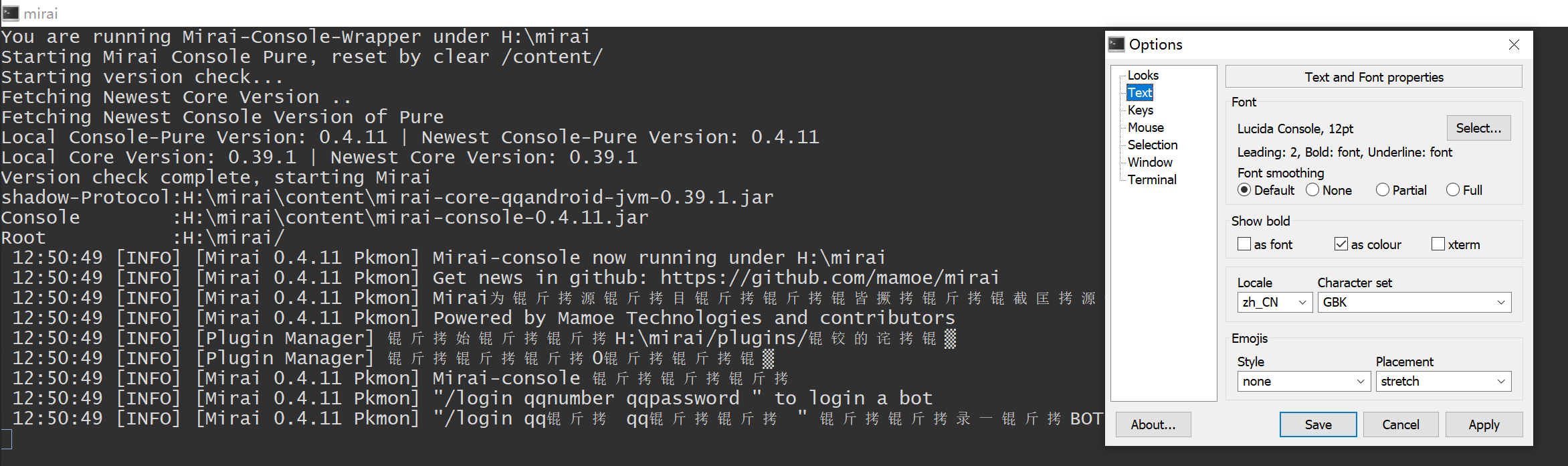
Task: Click Select to choose a different font
Action: (x=1478, y=128)
